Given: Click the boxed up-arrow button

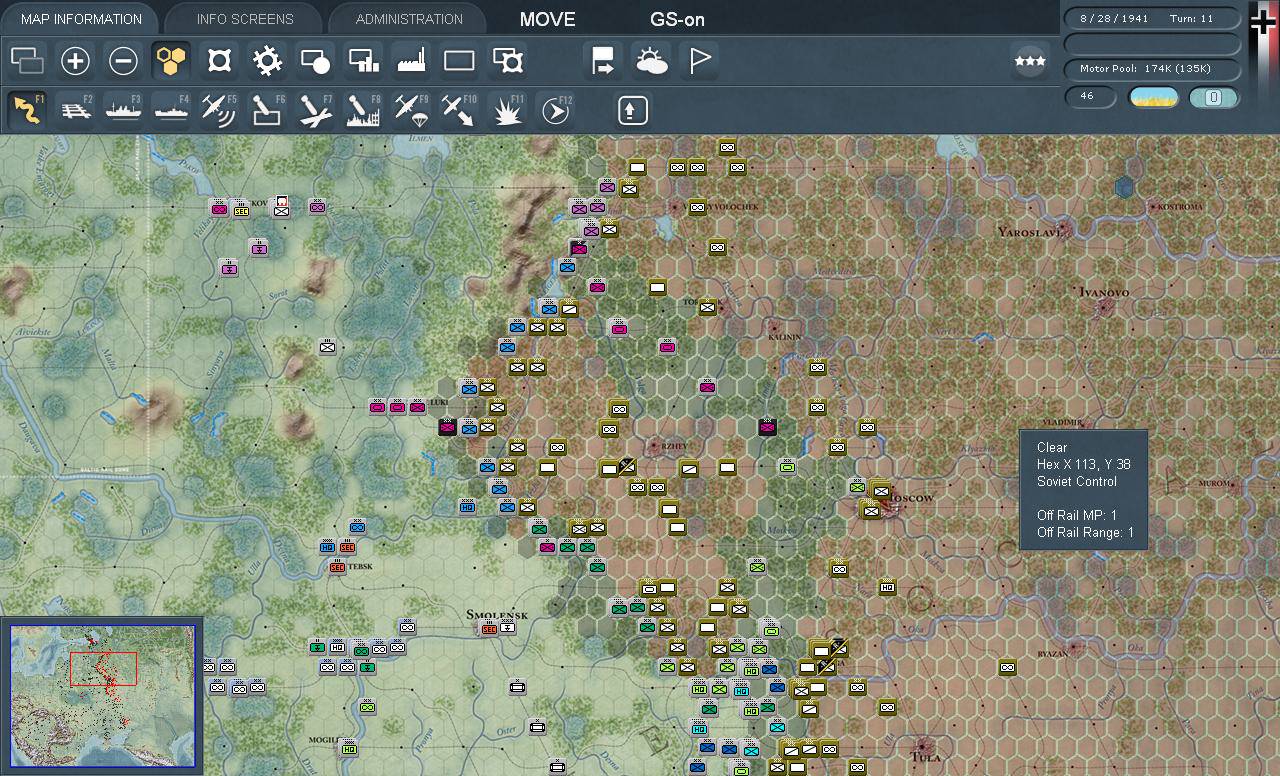Looking at the screenshot, I should (x=633, y=109).
